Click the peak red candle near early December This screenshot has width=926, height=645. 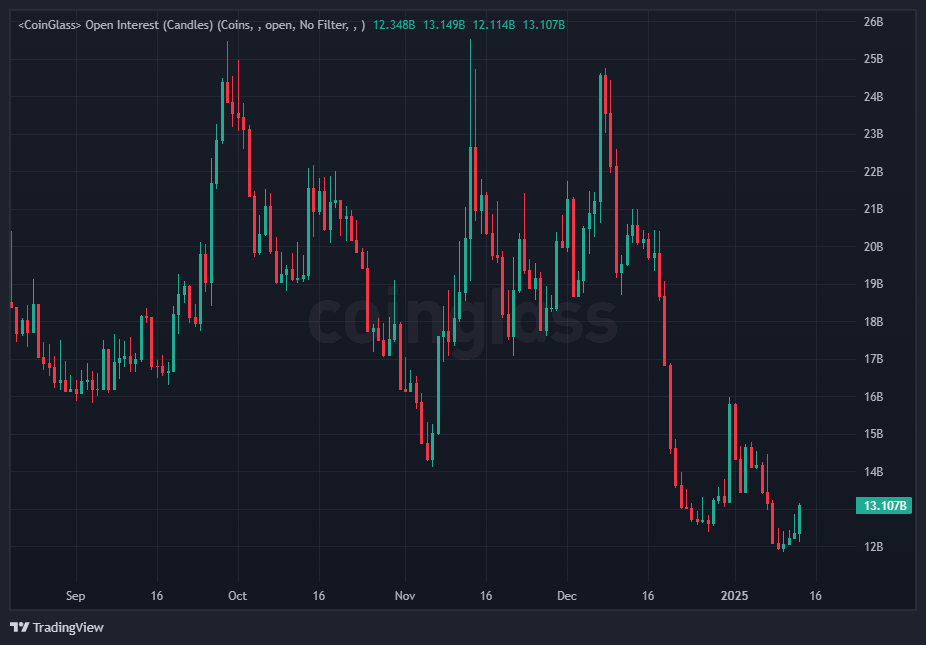coord(608,120)
